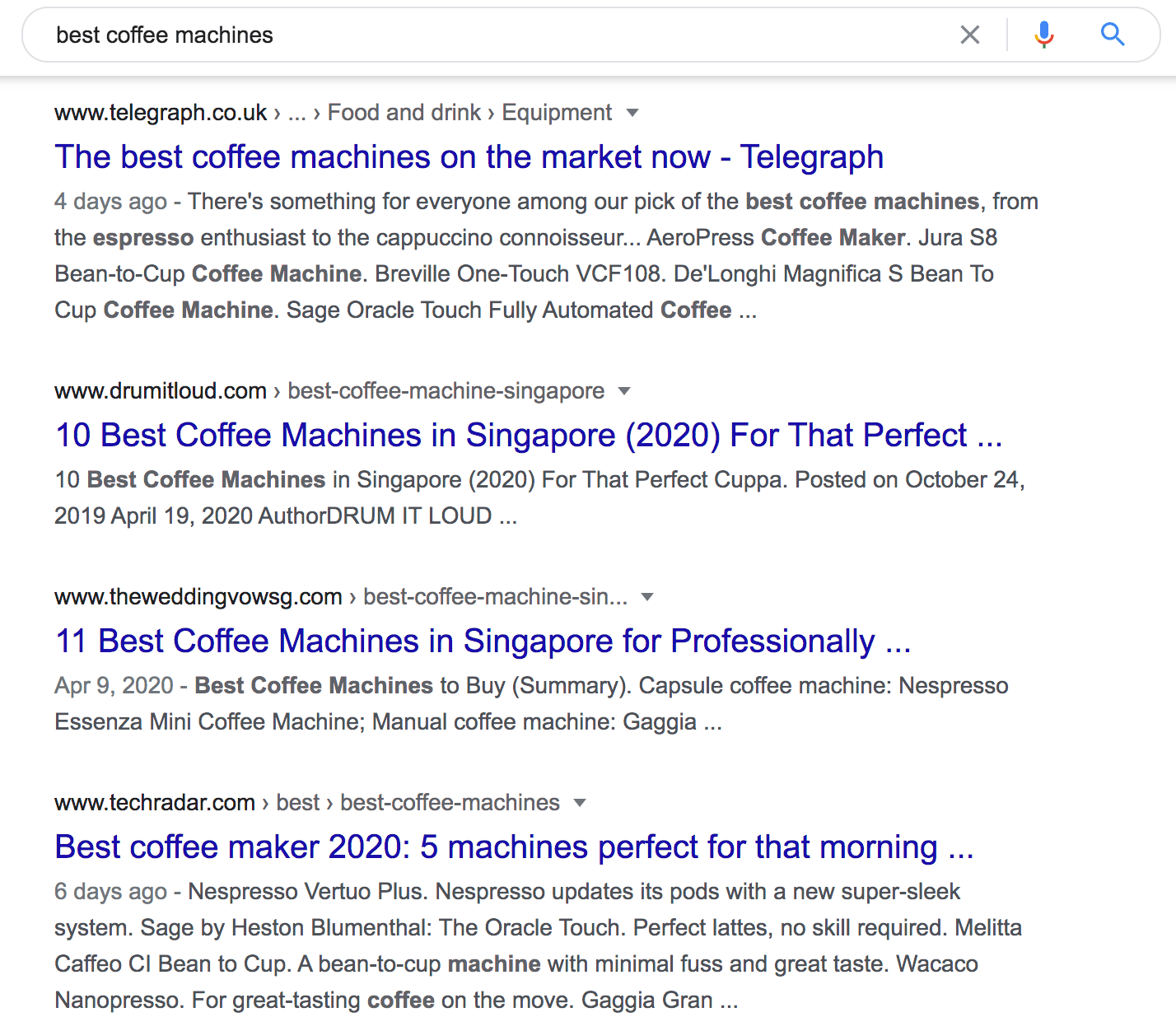The image size is (1176, 1031).
Task: Expand the dropdown arrow beside the techradar.com URL
Action: point(580,803)
